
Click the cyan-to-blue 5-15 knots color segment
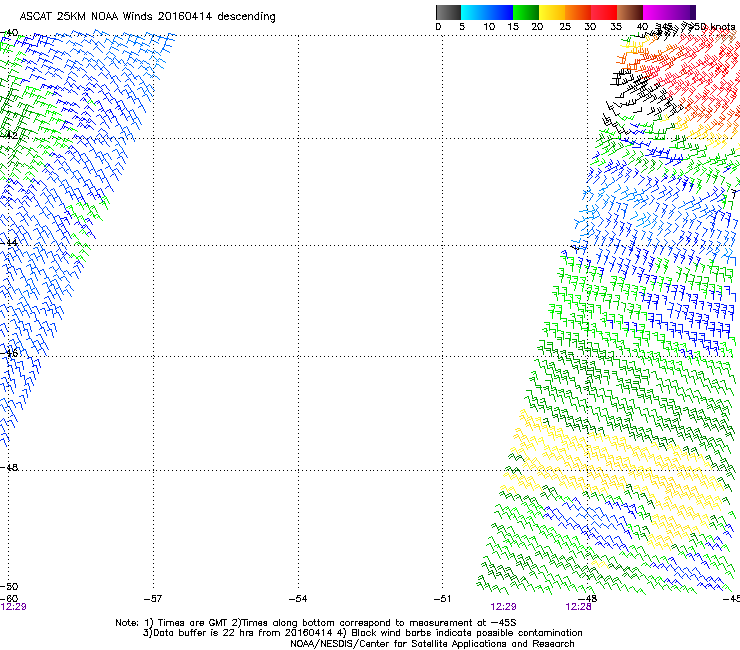(x=487, y=12)
